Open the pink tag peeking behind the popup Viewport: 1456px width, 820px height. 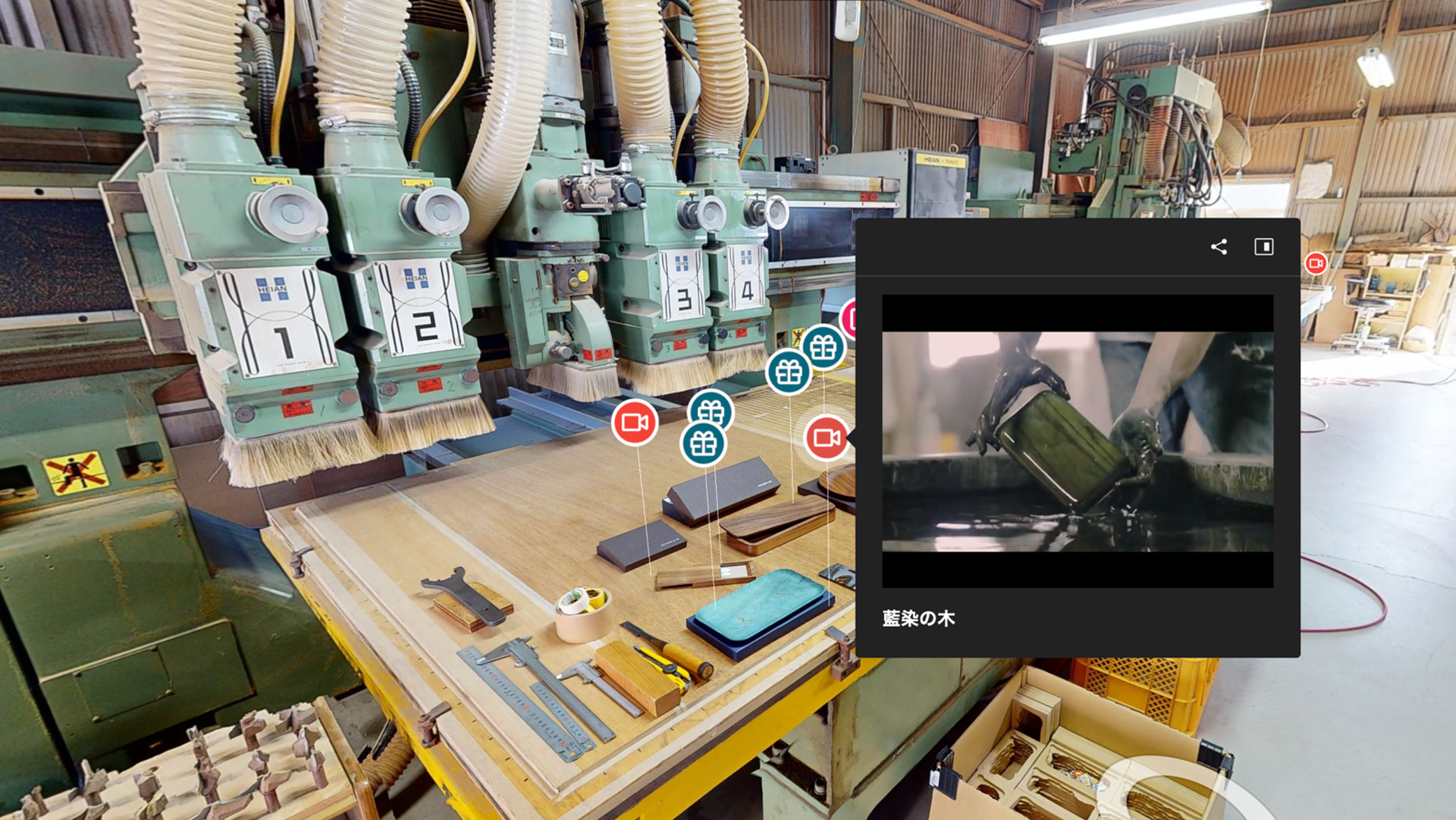tap(850, 319)
